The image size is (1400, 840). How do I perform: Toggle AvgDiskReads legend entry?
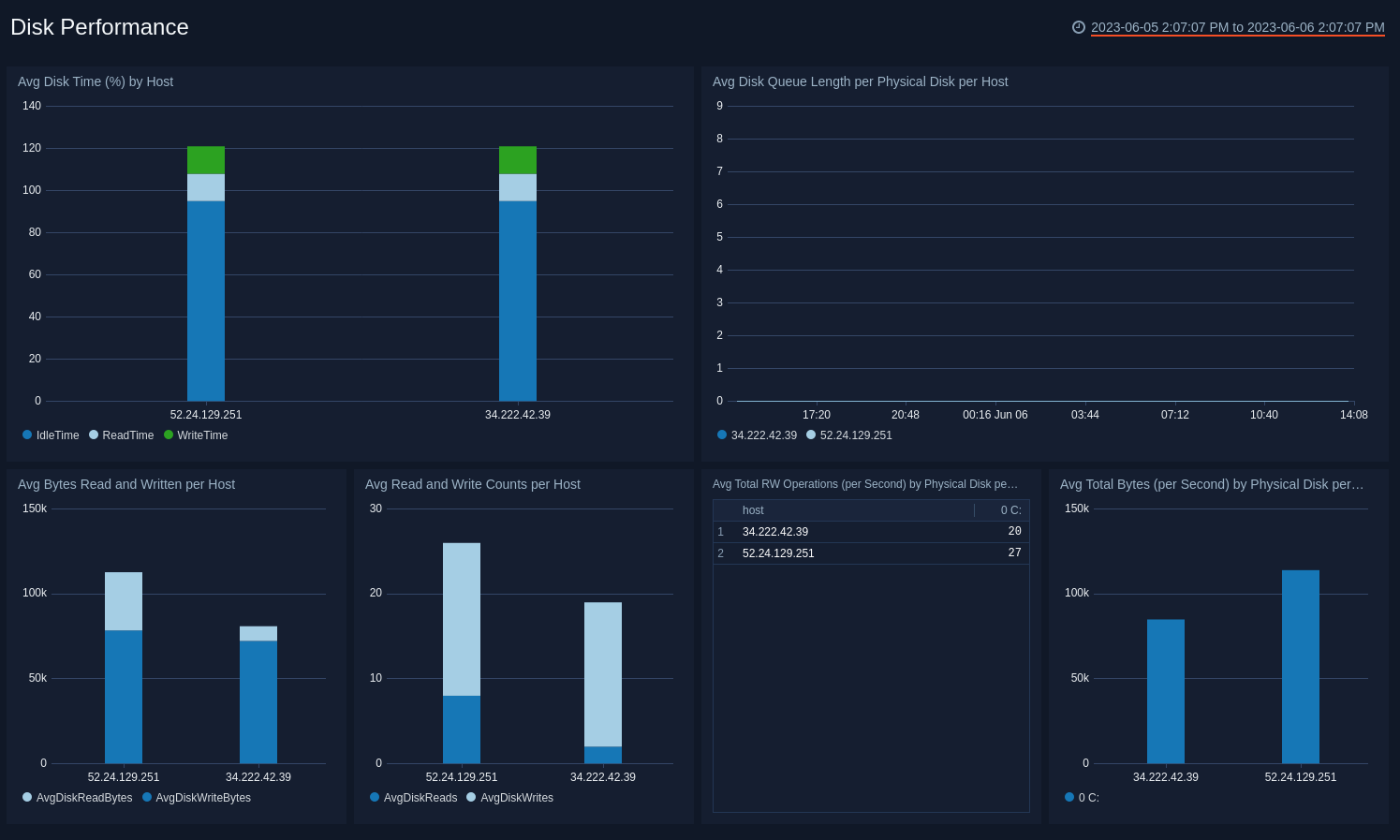tap(414, 798)
